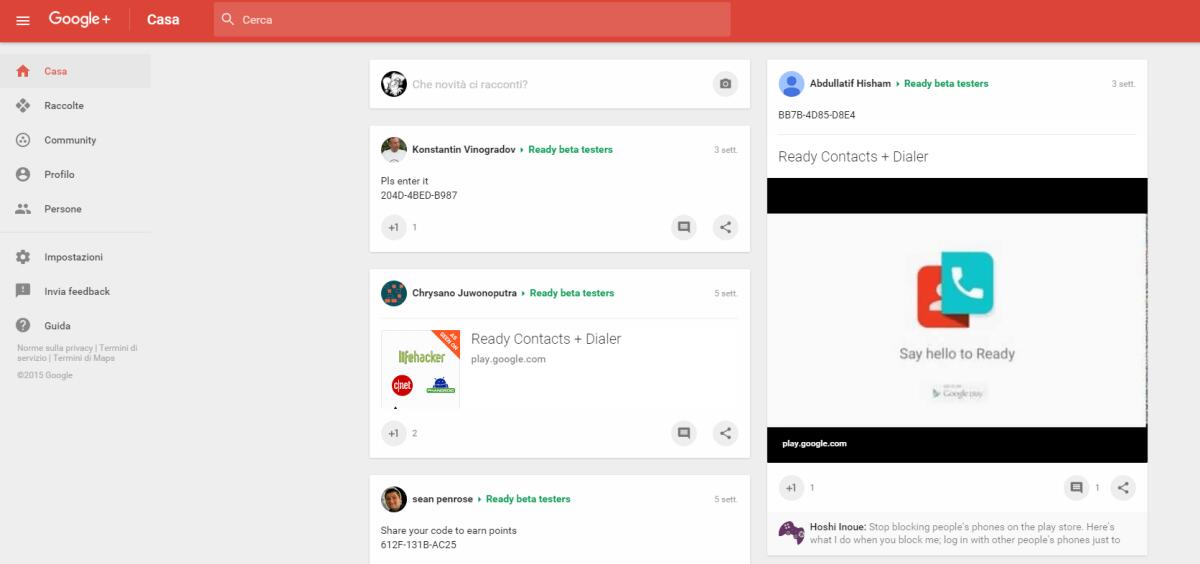Open Ready Contacts + Dialer link in Chrysano's post

[x=546, y=339]
